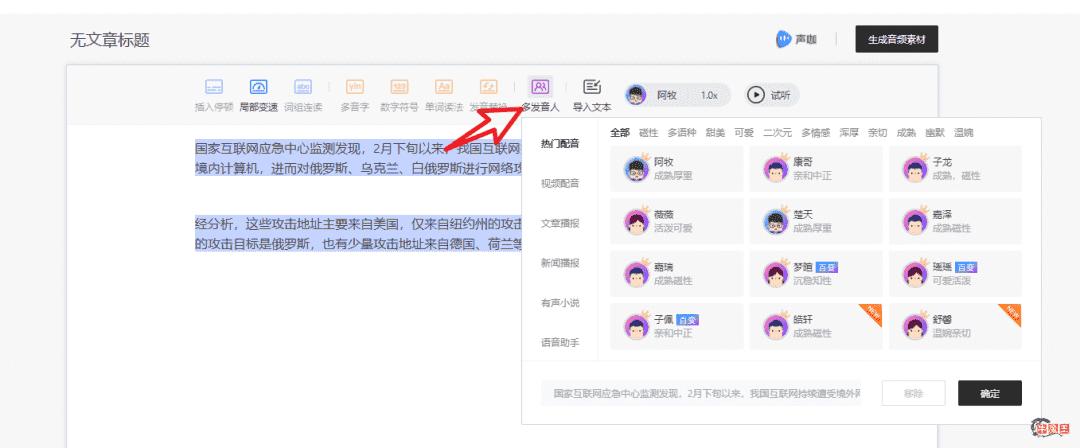
Task: Filter voices by 亲切
Action: [x=878, y=133]
